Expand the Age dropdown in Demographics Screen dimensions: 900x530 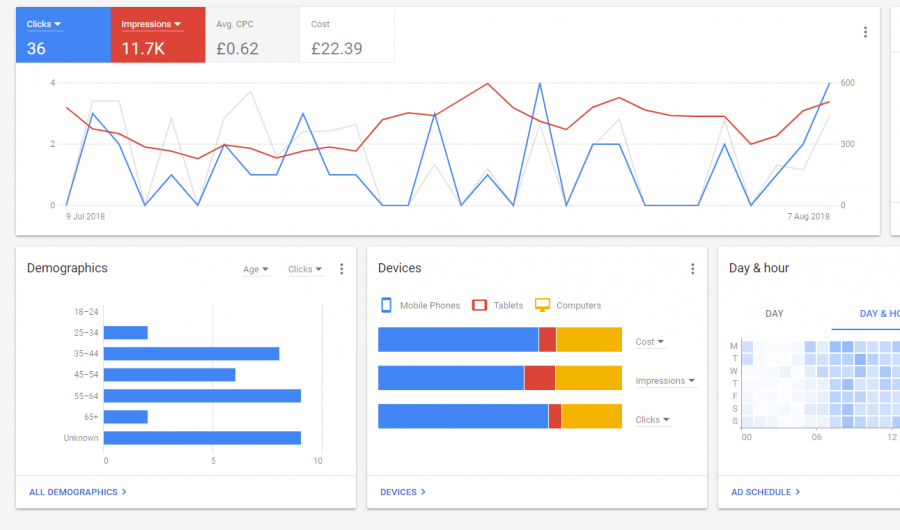pyautogui.click(x=255, y=269)
